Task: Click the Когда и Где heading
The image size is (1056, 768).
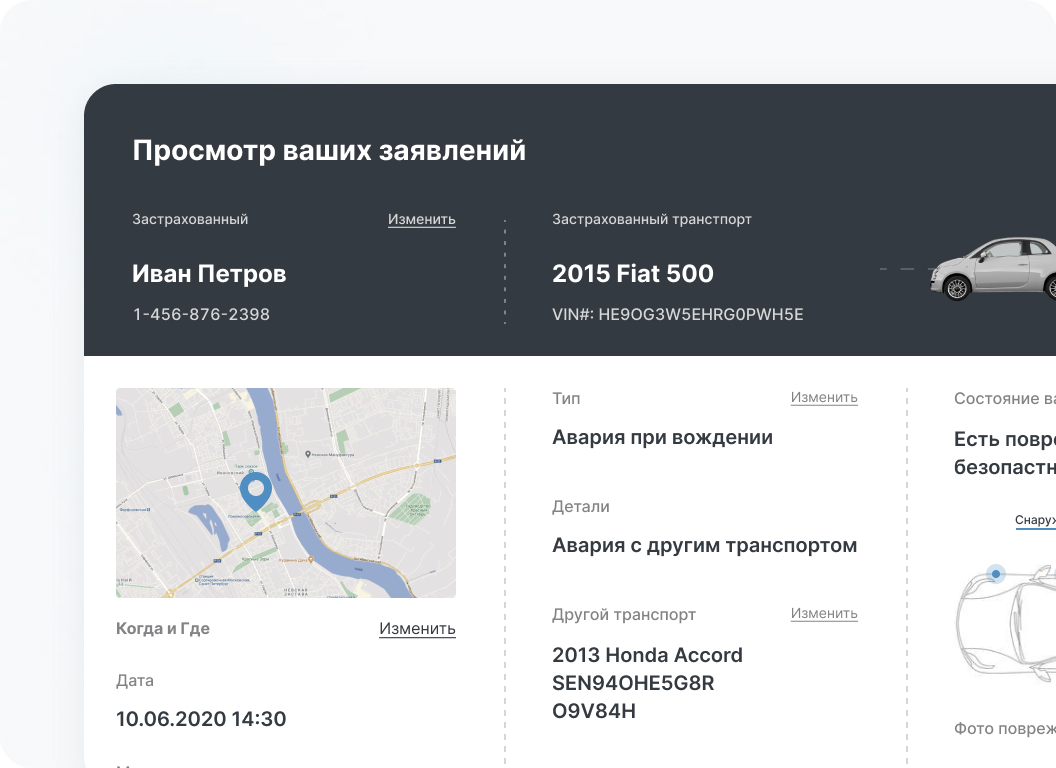Action: (x=162, y=629)
